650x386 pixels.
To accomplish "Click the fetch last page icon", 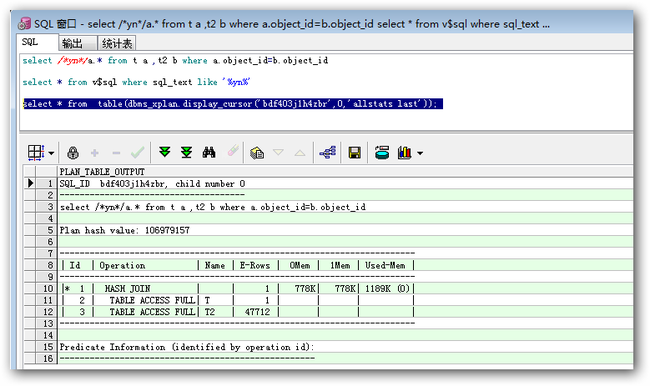I will pyautogui.click(x=187, y=152).
